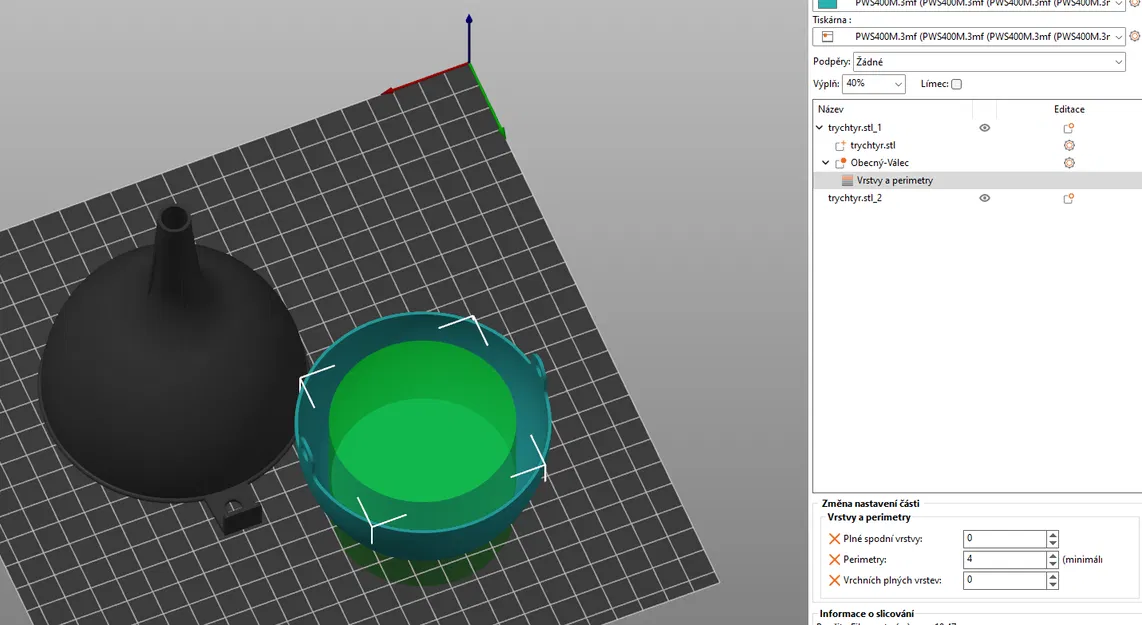Select Vrstvy a perimetry tree item
This screenshot has height=625, width=1142.
[894, 181]
